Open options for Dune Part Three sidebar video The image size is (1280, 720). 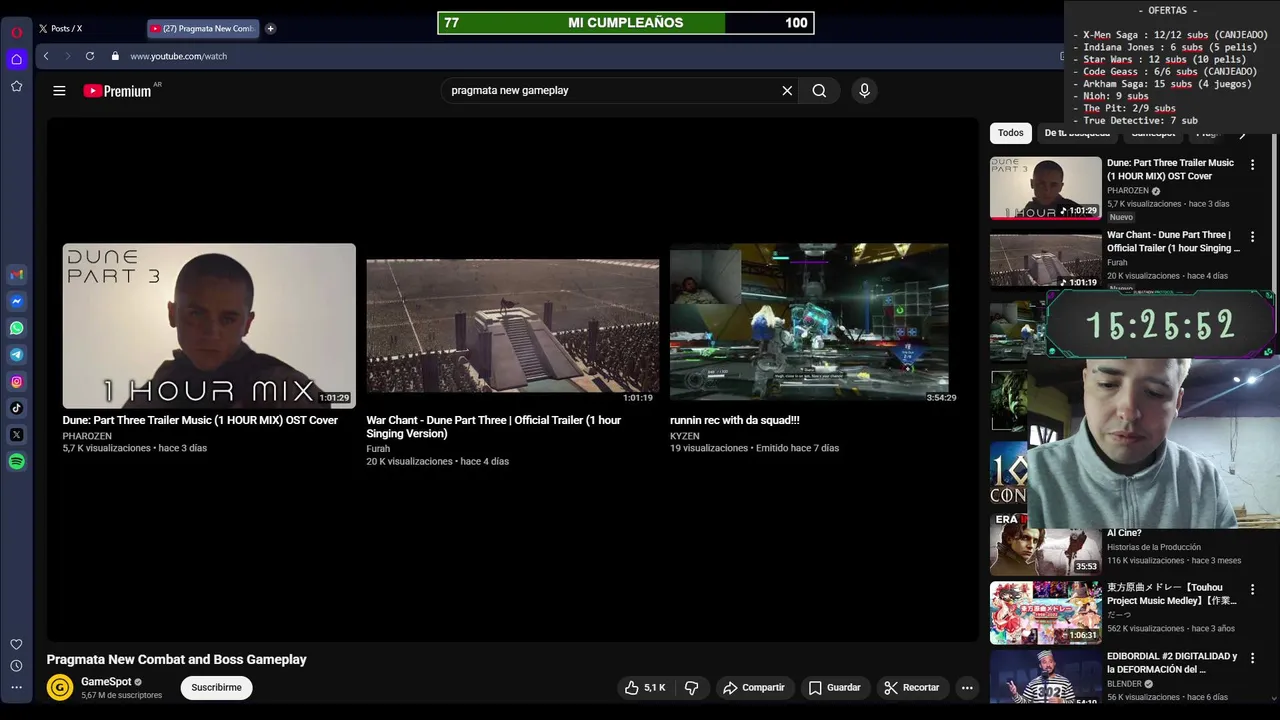1252,165
